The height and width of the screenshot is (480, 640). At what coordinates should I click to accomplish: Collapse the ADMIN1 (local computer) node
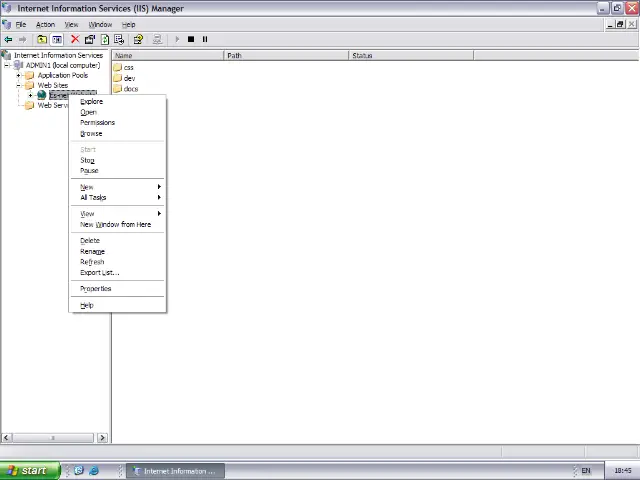[x=7, y=65]
